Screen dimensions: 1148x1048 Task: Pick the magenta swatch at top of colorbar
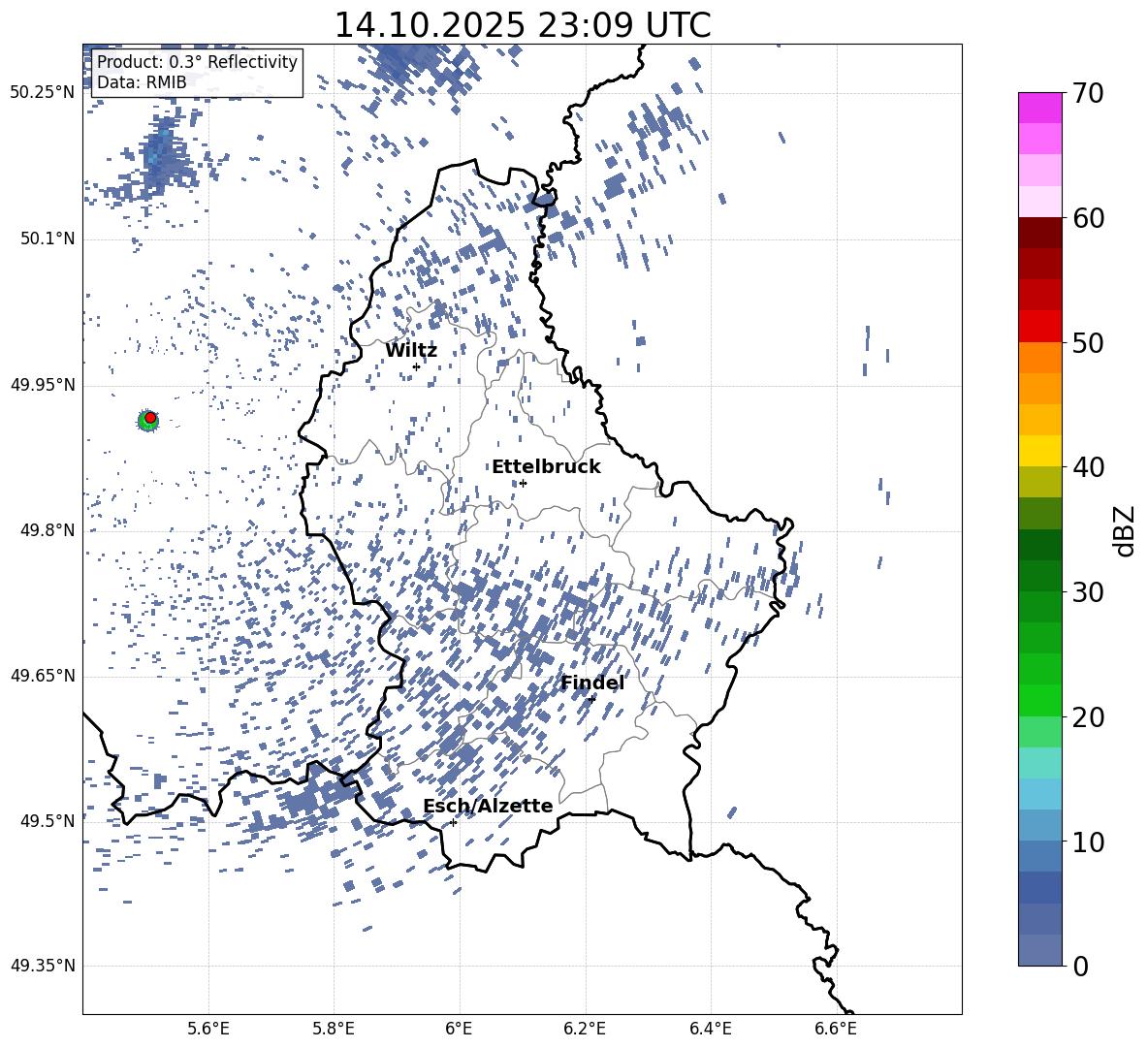pyautogui.click(x=1039, y=108)
